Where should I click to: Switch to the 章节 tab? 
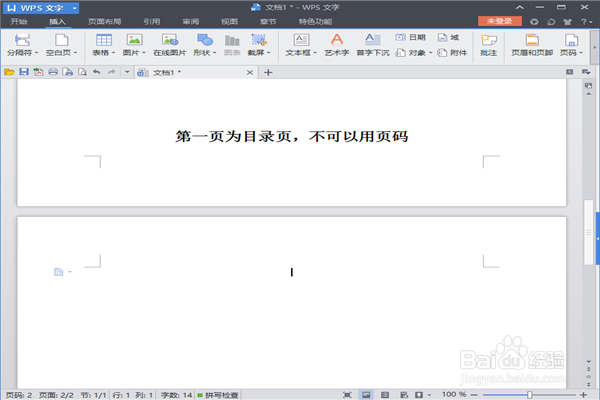tap(268, 21)
